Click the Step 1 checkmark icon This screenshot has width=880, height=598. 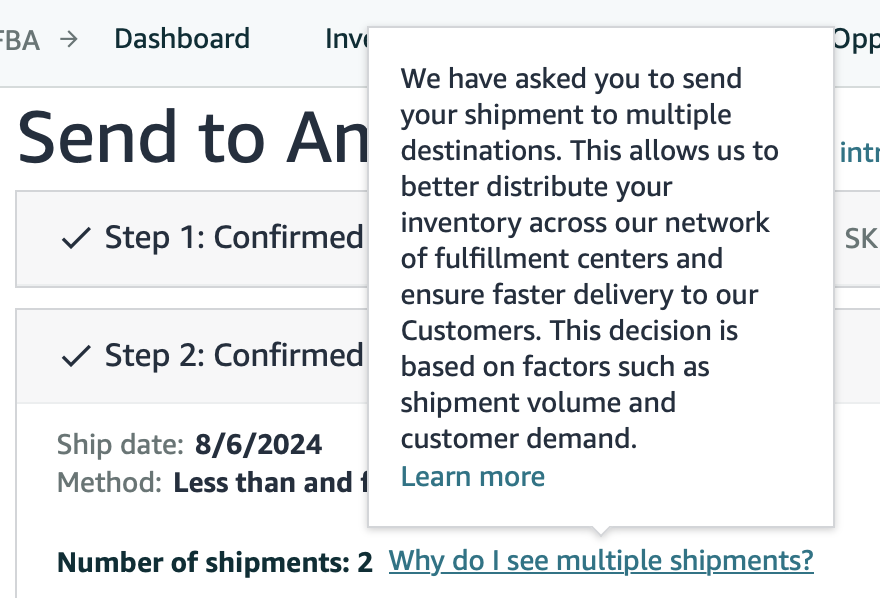tap(76, 238)
